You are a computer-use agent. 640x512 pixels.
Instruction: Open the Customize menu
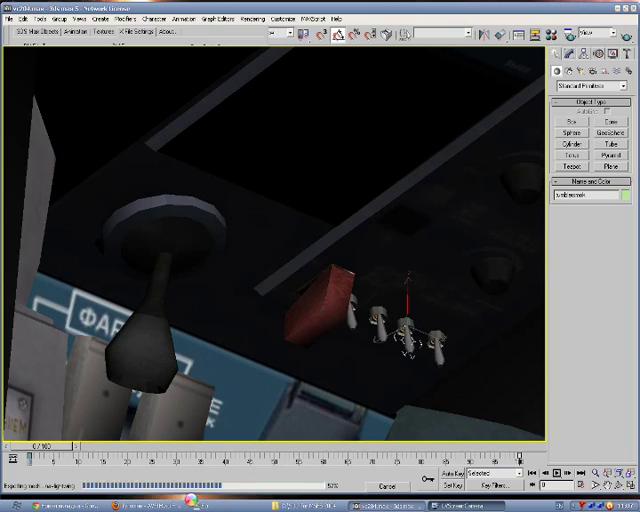pos(282,19)
